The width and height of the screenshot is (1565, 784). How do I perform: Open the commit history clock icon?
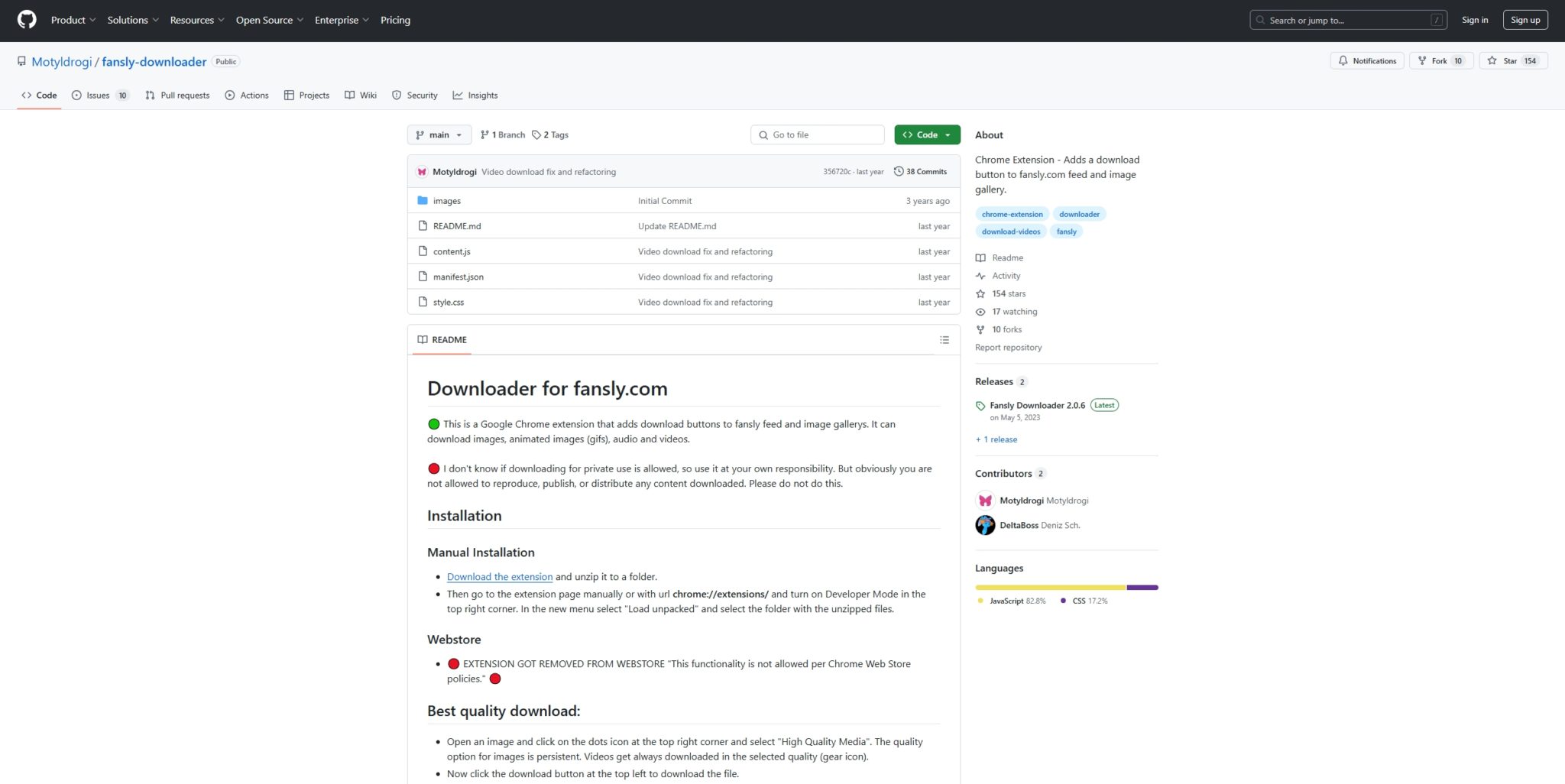coord(898,171)
